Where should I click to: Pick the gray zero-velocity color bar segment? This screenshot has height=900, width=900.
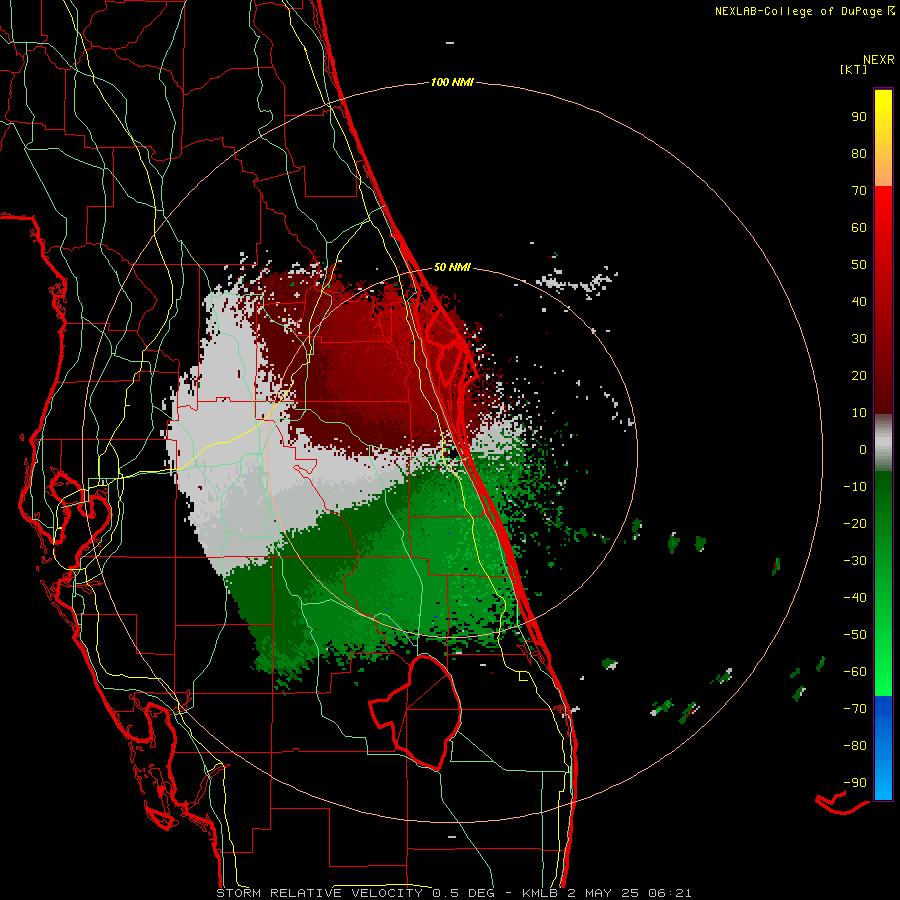coord(883,443)
